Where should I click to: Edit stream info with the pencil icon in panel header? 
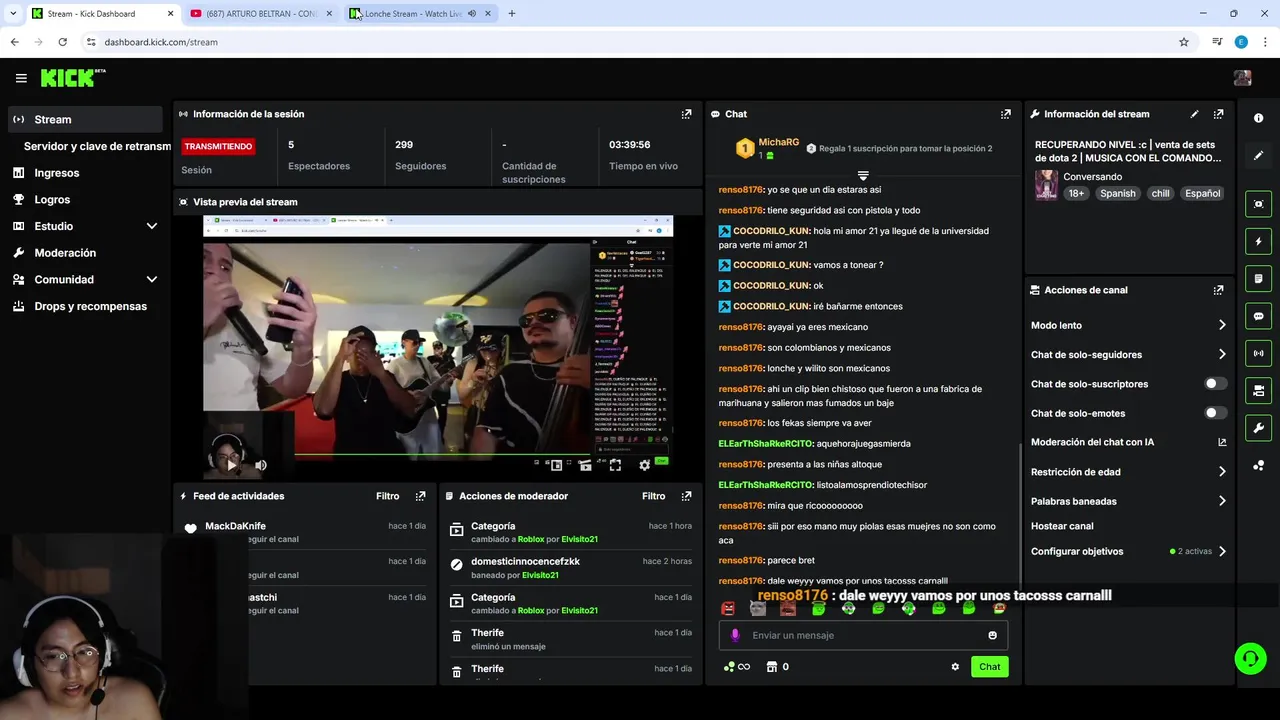pyautogui.click(x=1194, y=114)
